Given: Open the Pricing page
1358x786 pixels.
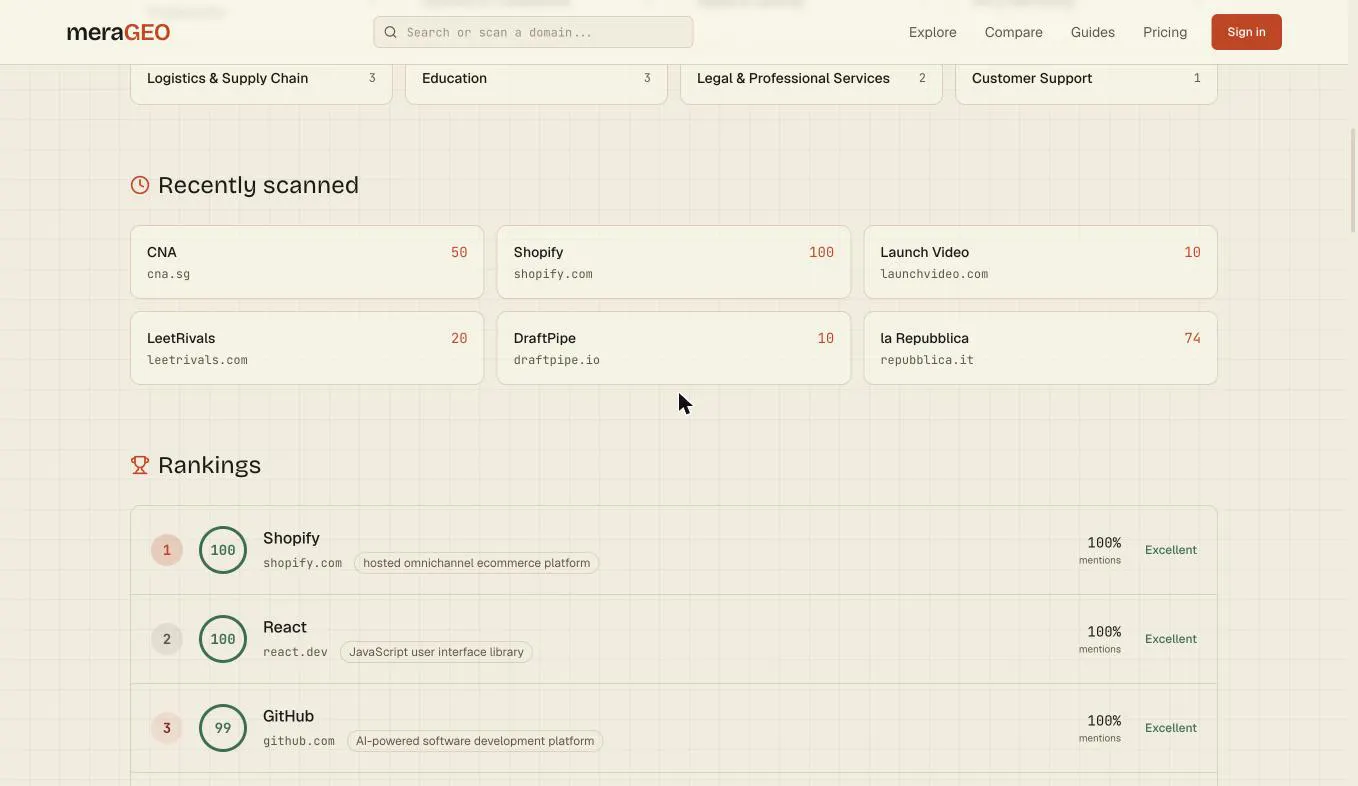Looking at the screenshot, I should [1165, 32].
